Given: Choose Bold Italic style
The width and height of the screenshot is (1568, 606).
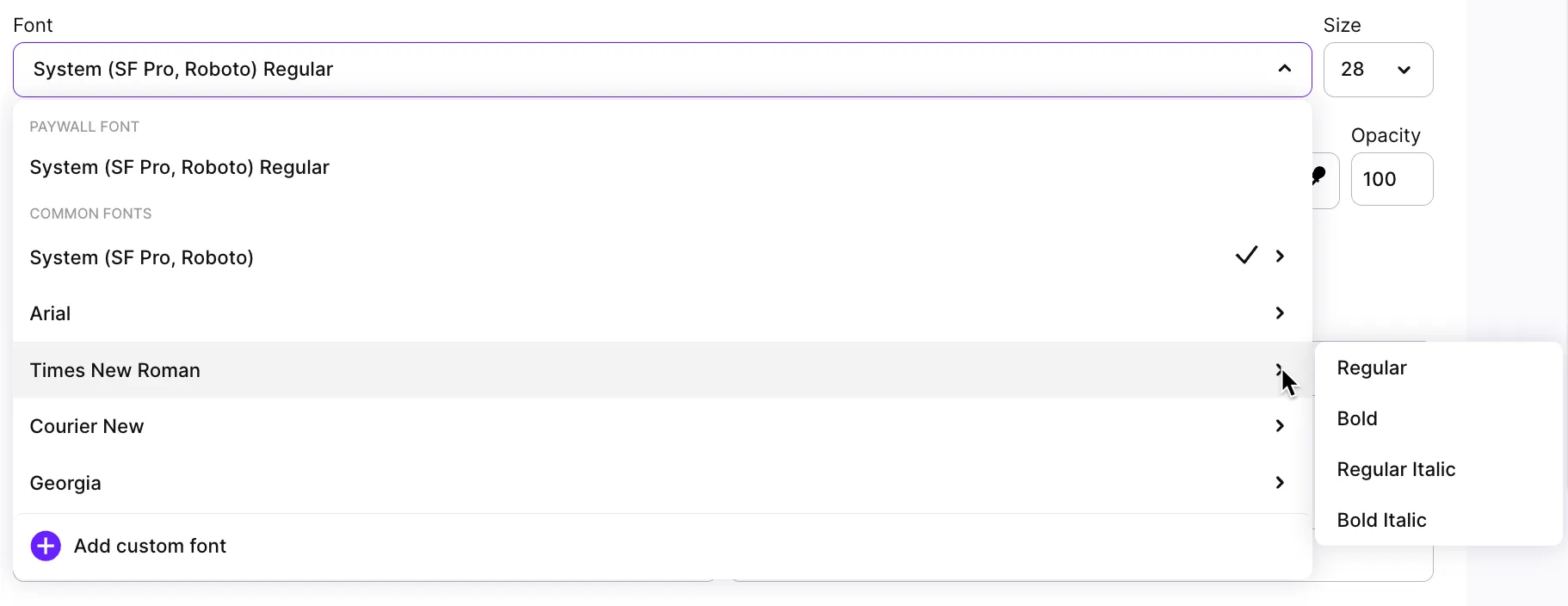Looking at the screenshot, I should (1381, 521).
